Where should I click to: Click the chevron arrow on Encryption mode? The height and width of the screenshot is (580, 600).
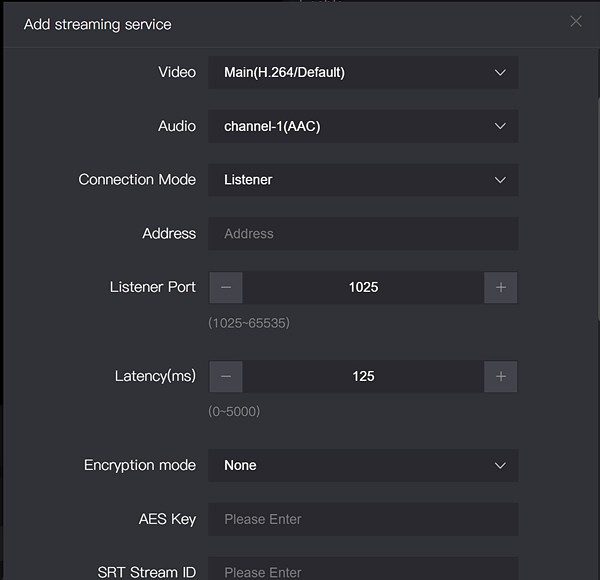(501, 465)
